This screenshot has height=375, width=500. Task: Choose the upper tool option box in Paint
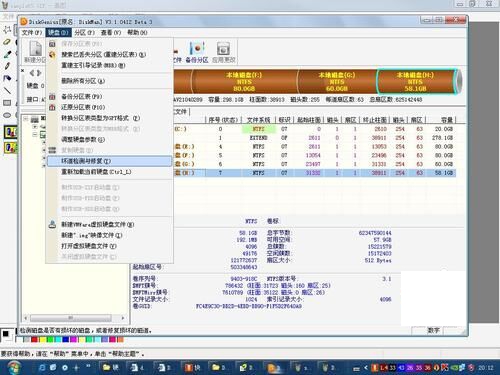(x=10, y=132)
